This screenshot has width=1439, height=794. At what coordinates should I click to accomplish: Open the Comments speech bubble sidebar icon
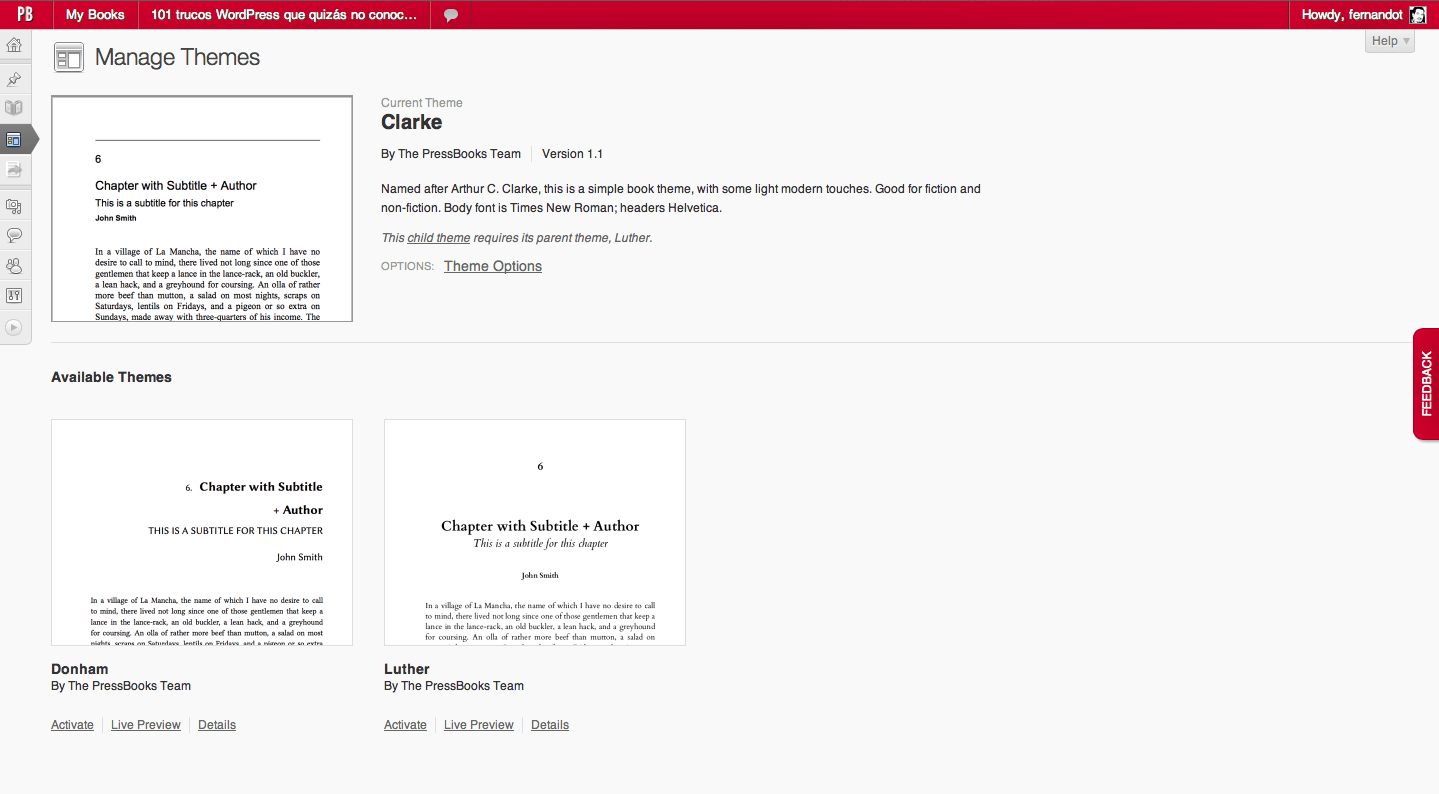click(x=14, y=236)
